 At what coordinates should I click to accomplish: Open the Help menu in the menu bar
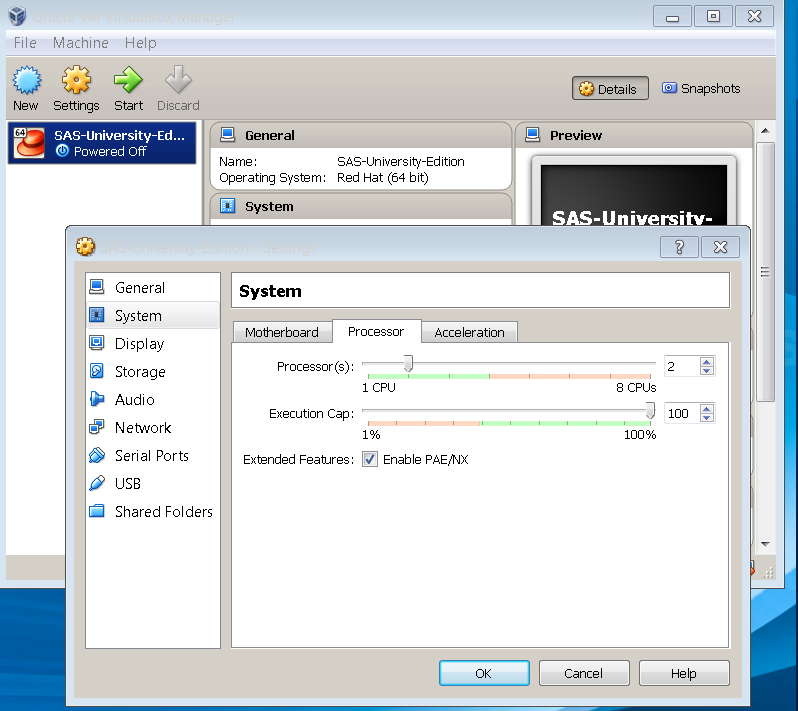click(x=140, y=43)
